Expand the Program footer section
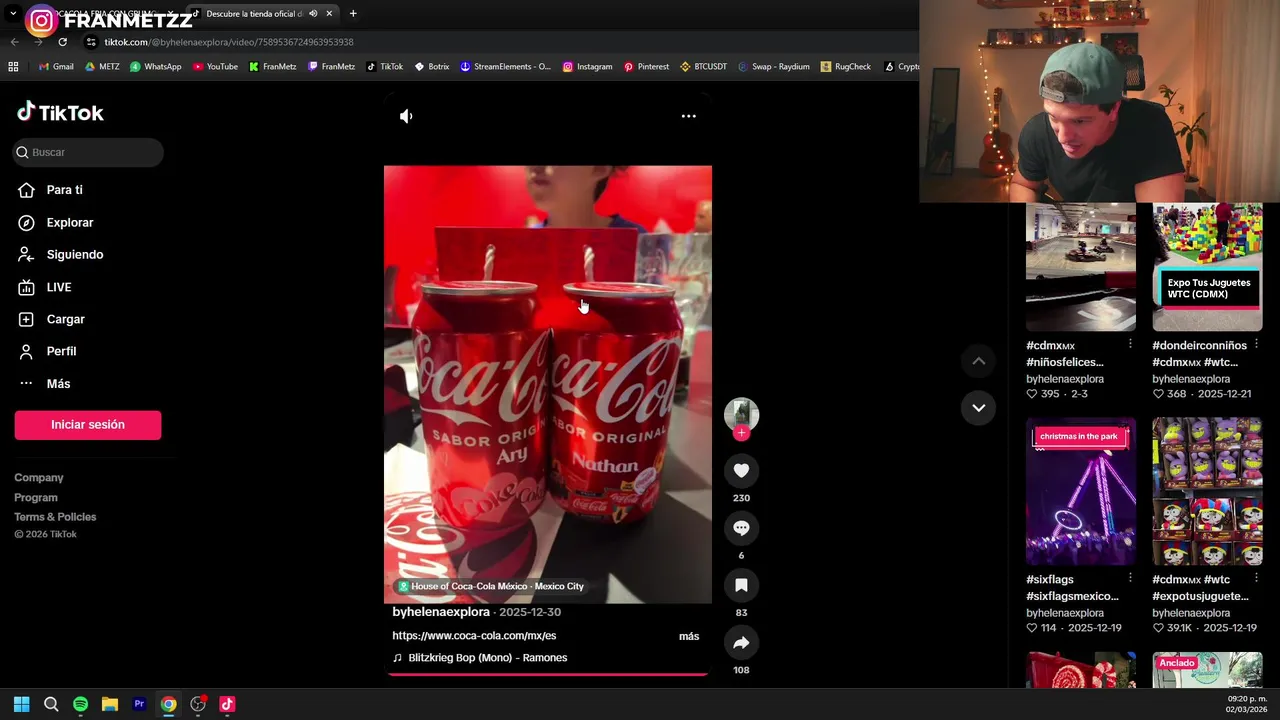Viewport: 1280px width, 720px height. pos(36,497)
